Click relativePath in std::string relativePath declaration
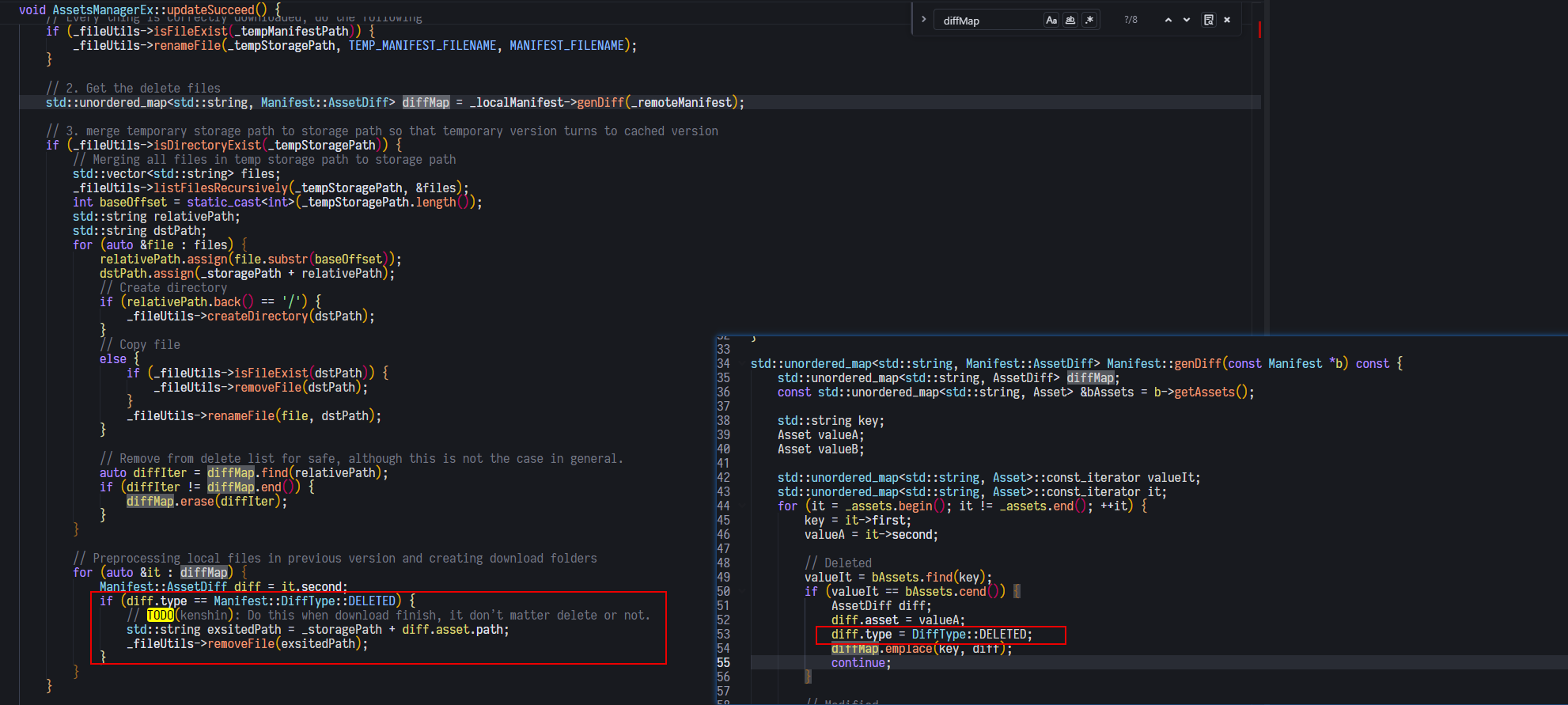Screen dimensions: 1568x705 click(x=194, y=217)
